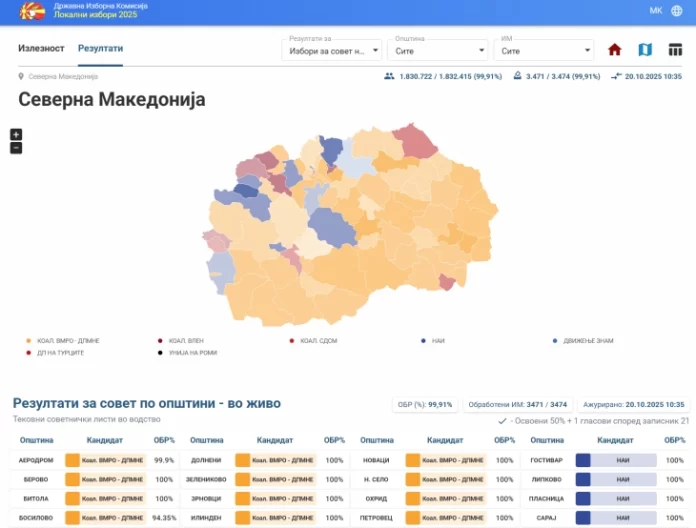Click the ГОСТИВАР municipality row
The width and height of the screenshot is (696, 528).
coord(546,460)
